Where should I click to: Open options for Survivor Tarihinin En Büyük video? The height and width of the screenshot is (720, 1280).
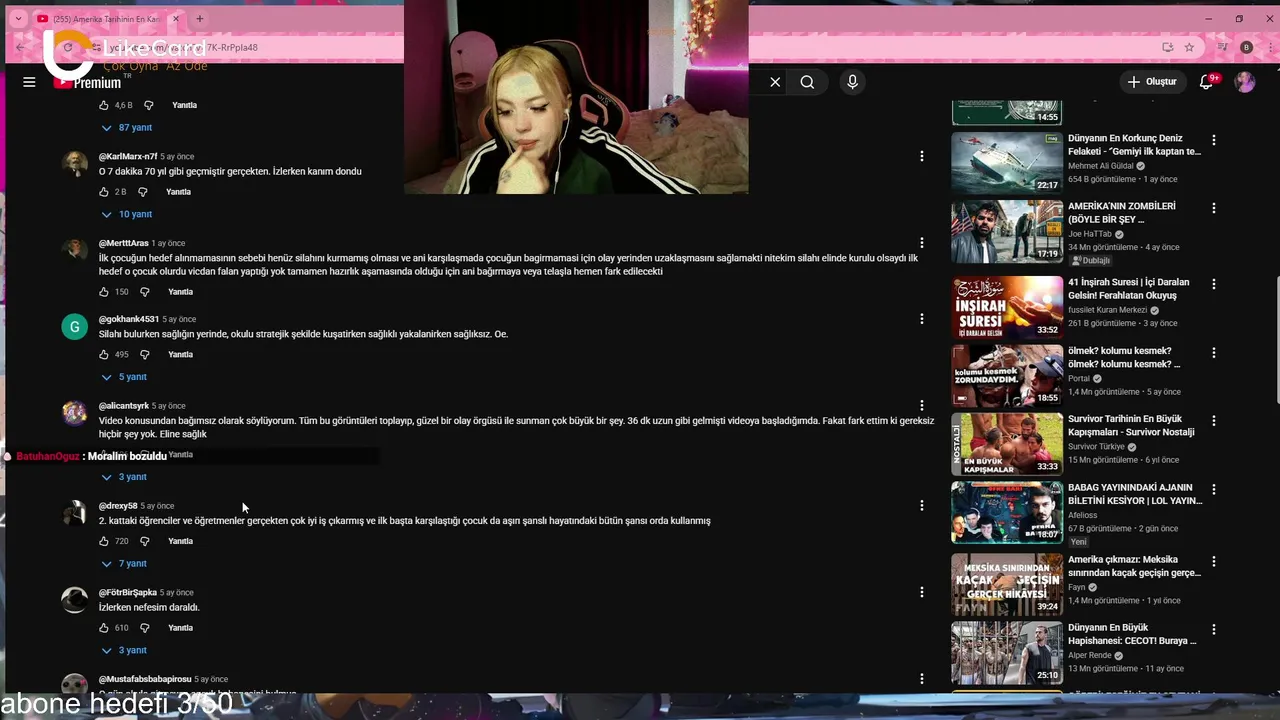point(1214,421)
